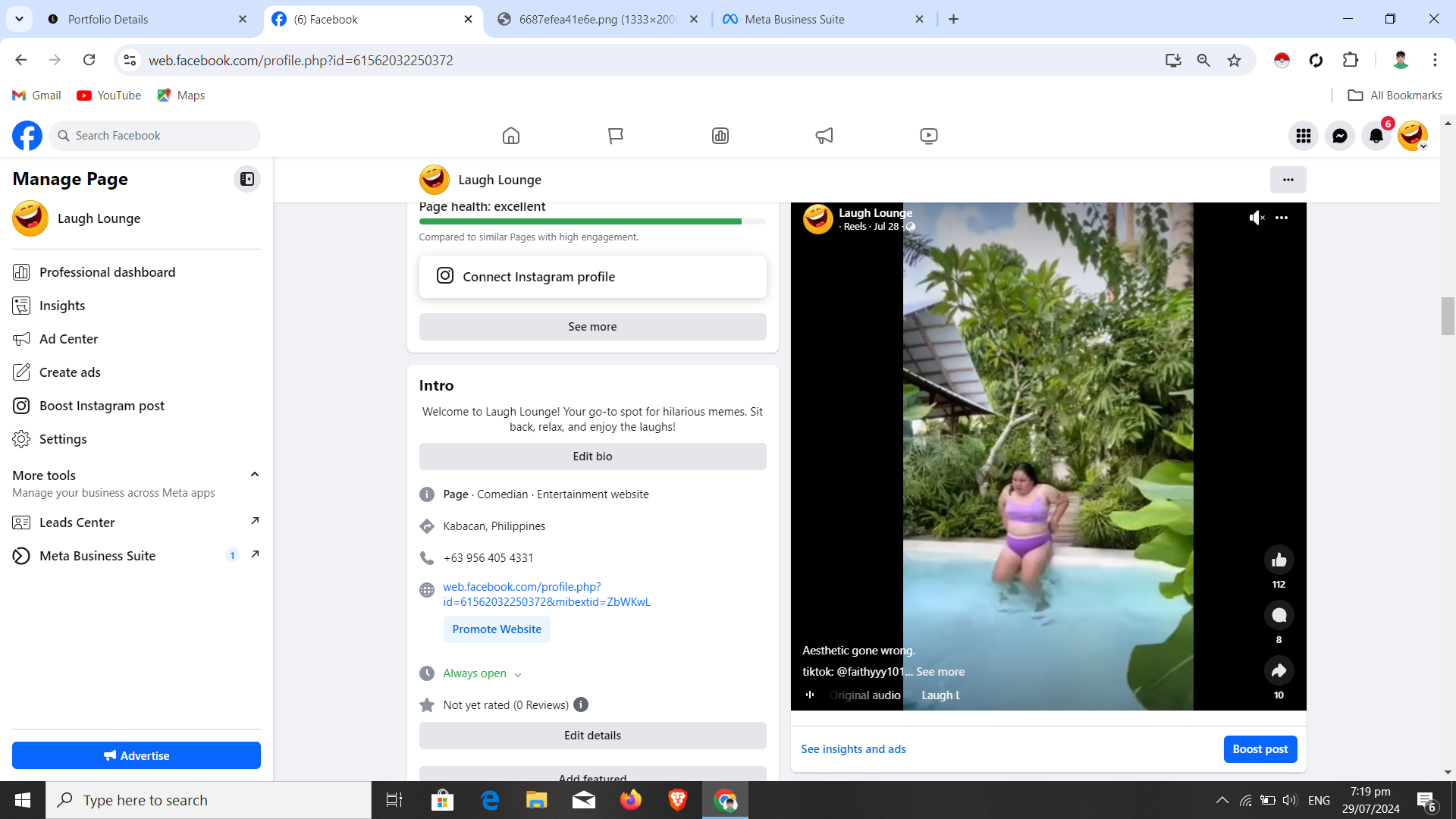
Task: Open the Pages flag icon
Action: [615, 136]
